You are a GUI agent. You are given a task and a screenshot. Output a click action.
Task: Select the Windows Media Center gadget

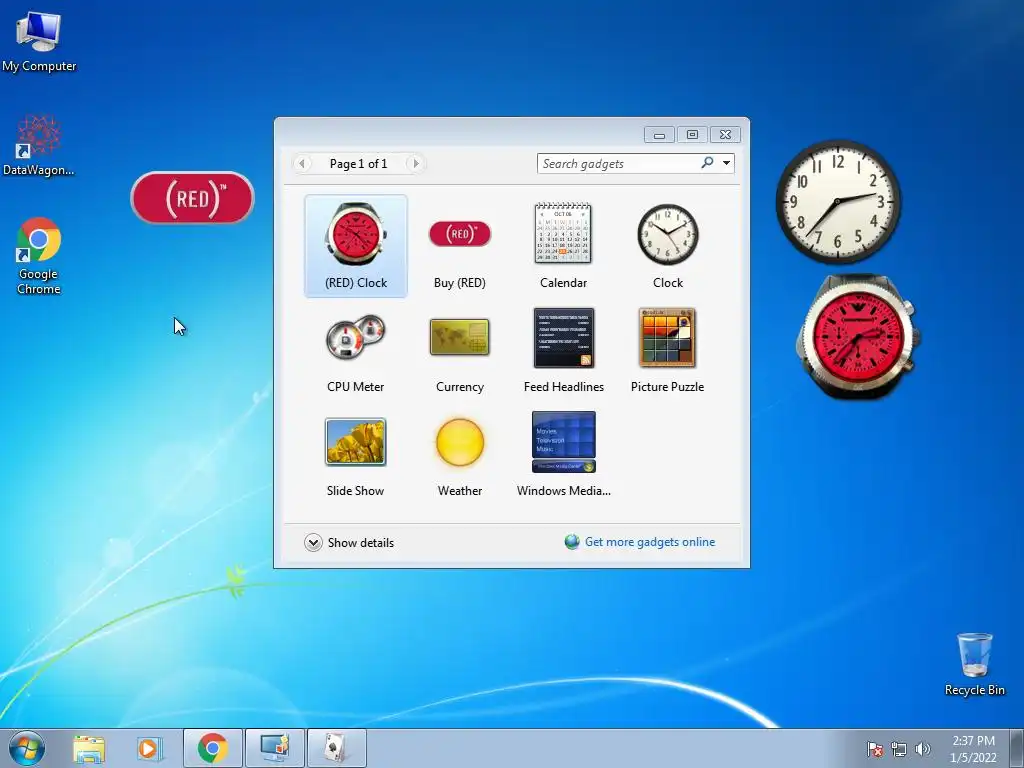tap(564, 455)
